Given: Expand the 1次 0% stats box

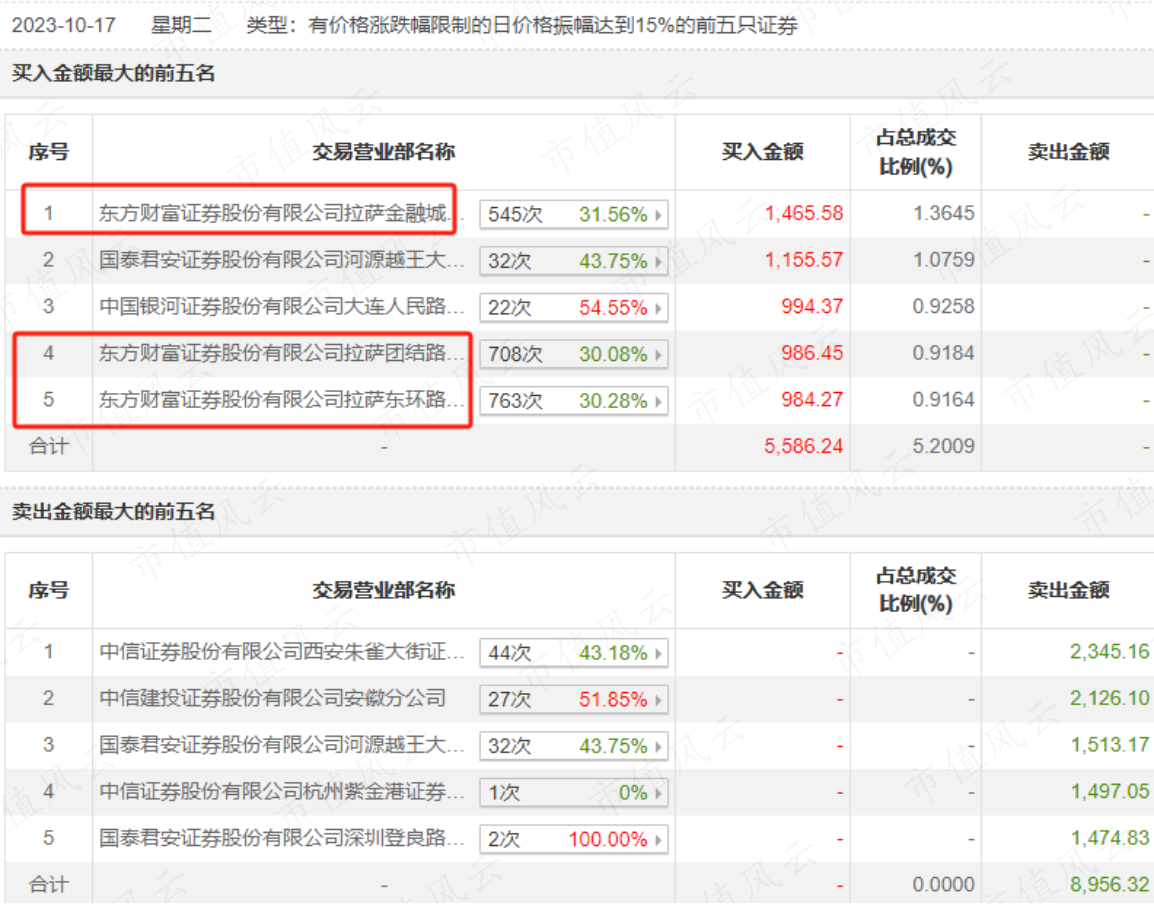Looking at the screenshot, I should (x=574, y=792).
